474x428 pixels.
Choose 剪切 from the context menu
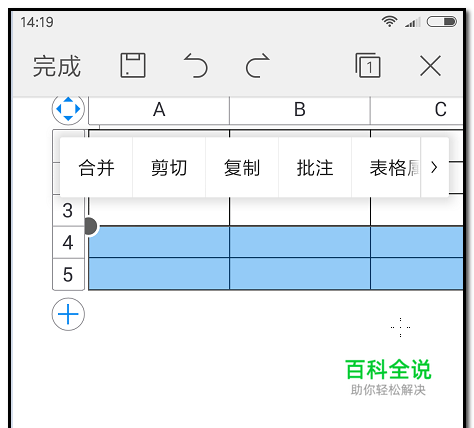(x=169, y=167)
